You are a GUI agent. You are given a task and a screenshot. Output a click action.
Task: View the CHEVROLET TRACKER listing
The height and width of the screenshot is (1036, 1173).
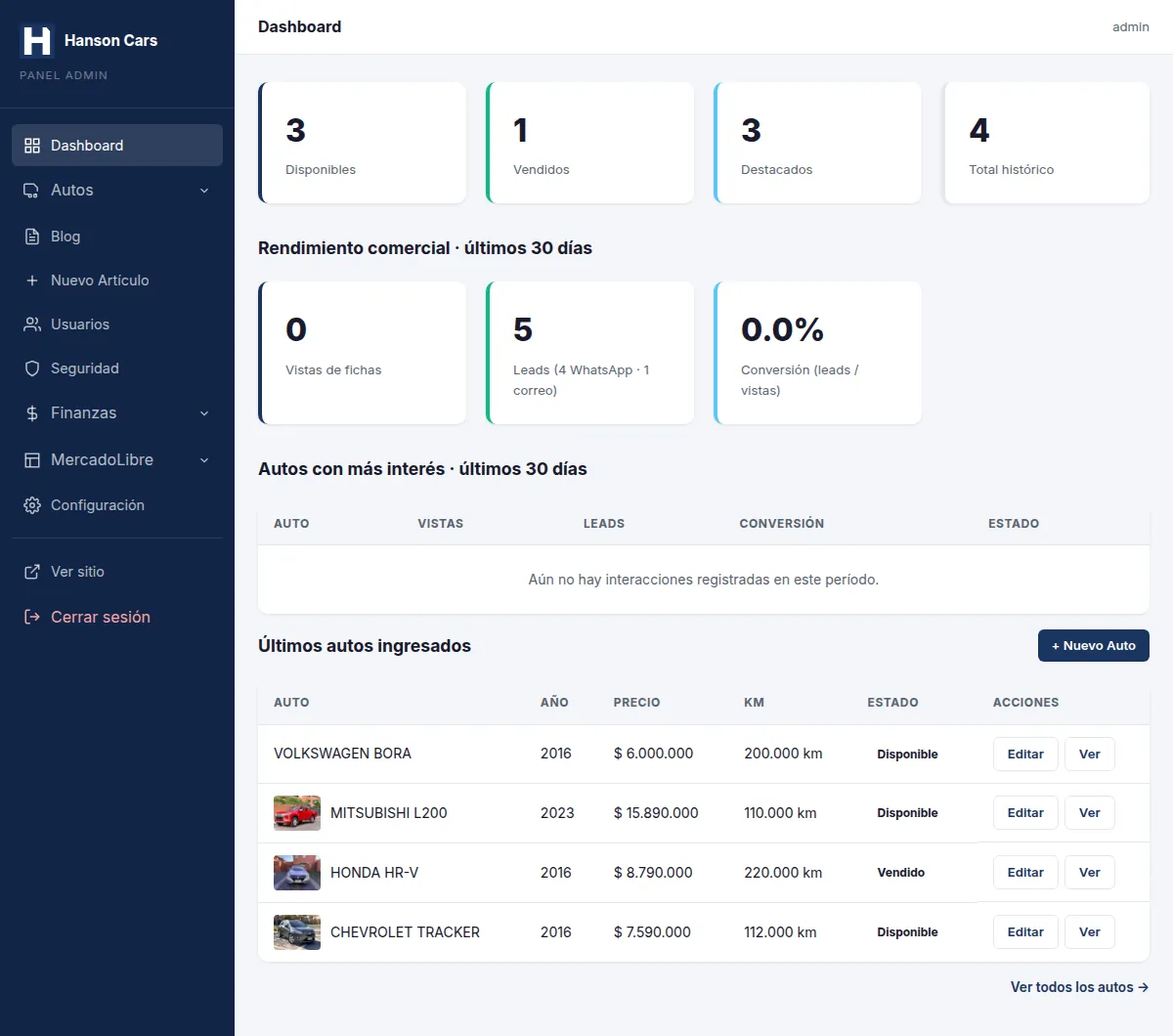1090,932
